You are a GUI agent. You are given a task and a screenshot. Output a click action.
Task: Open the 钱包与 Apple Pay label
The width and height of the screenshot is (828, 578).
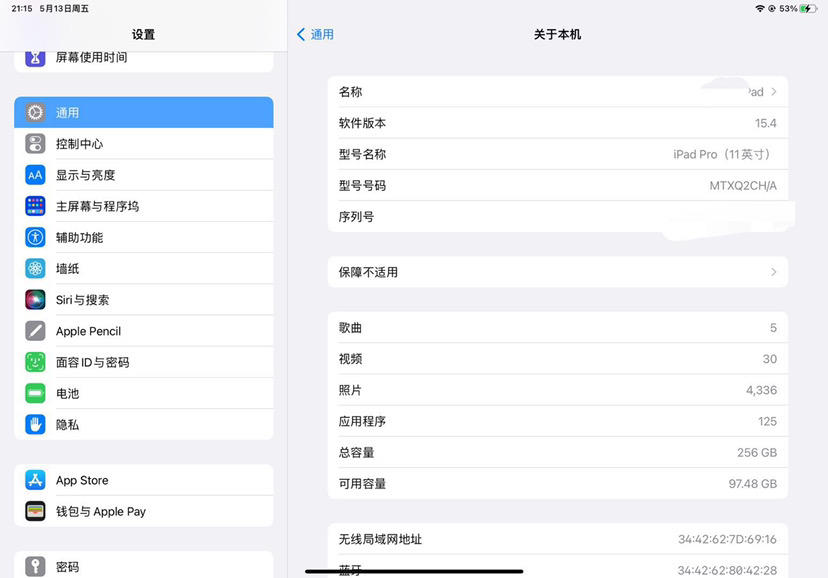coord(101,511)
